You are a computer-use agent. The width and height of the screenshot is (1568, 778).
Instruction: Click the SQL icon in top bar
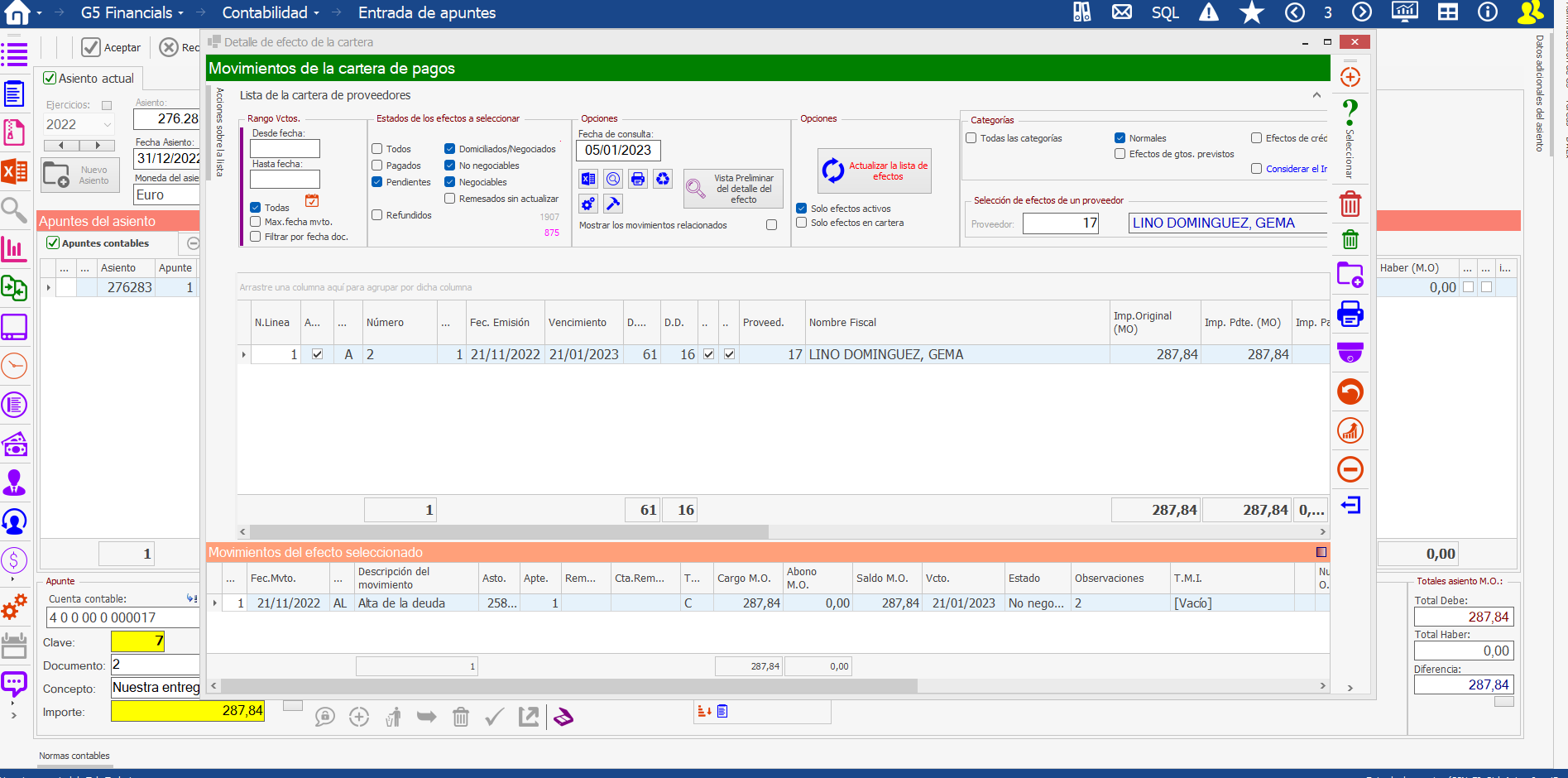coord(1165,12)
